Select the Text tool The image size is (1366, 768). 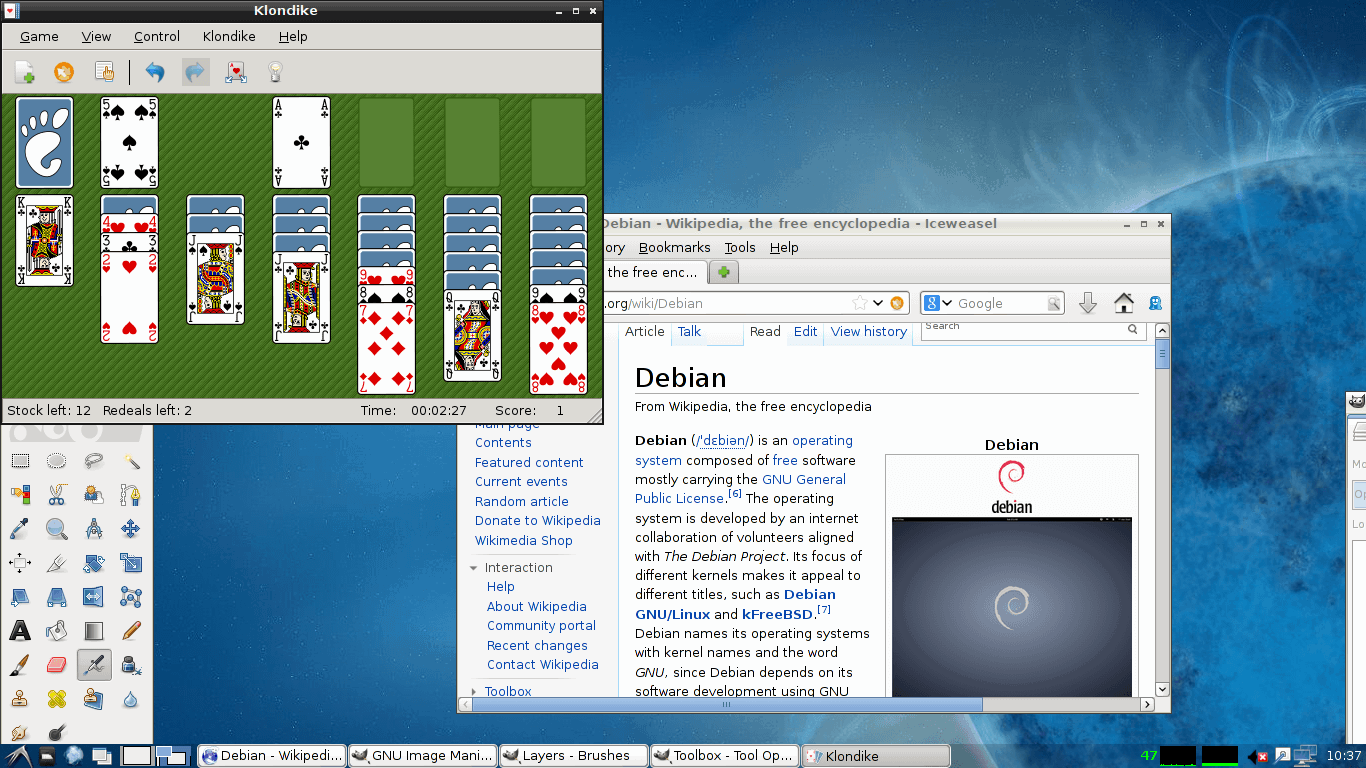coord(20,630)
